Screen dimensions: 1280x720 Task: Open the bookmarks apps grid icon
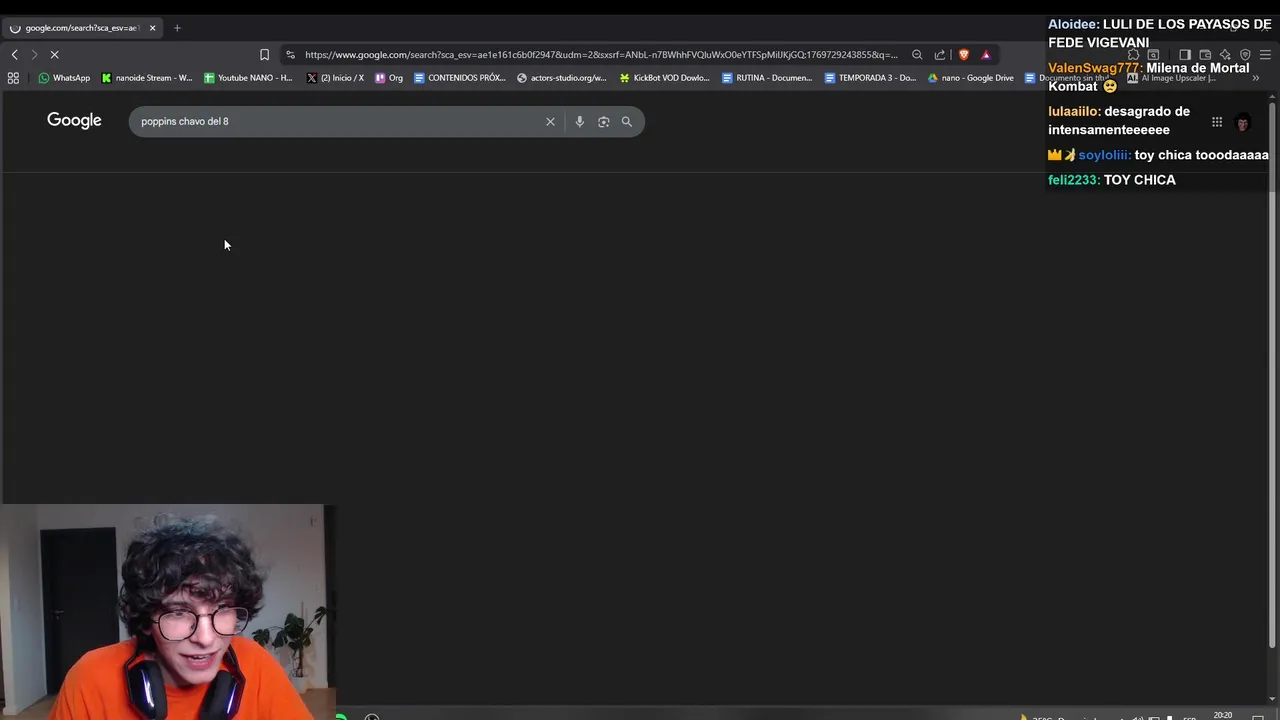(13, 78)
